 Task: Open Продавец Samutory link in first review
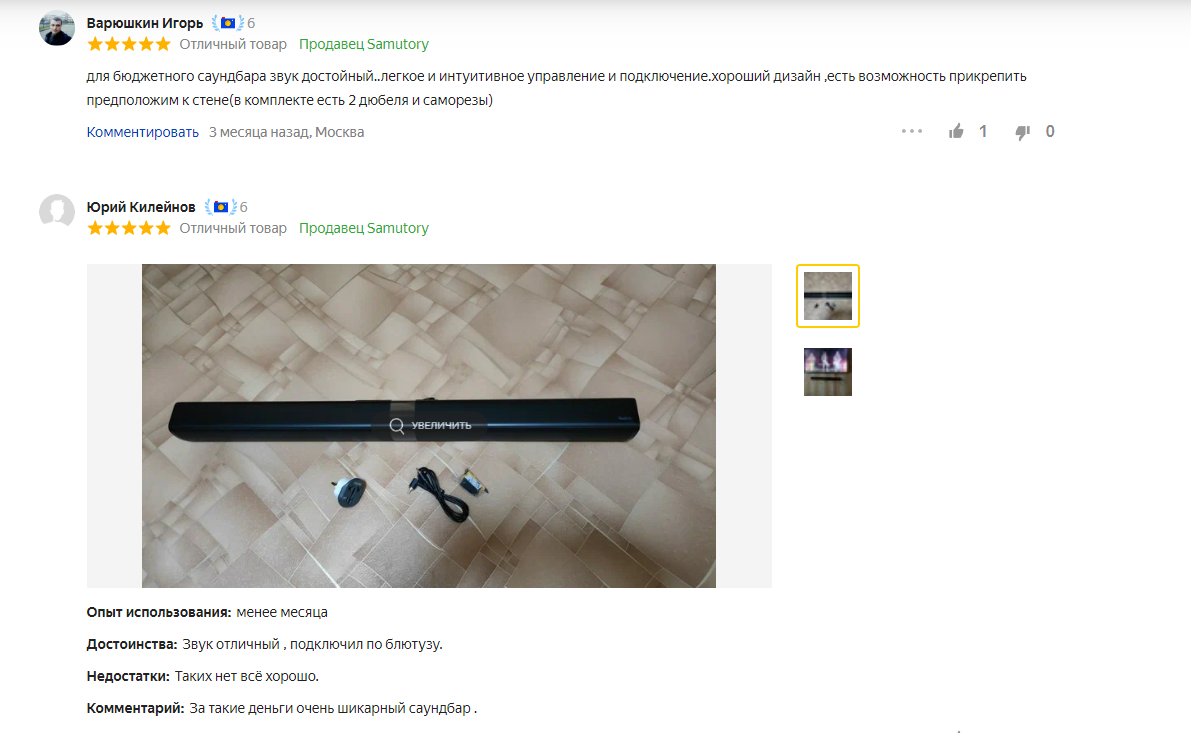364,44
